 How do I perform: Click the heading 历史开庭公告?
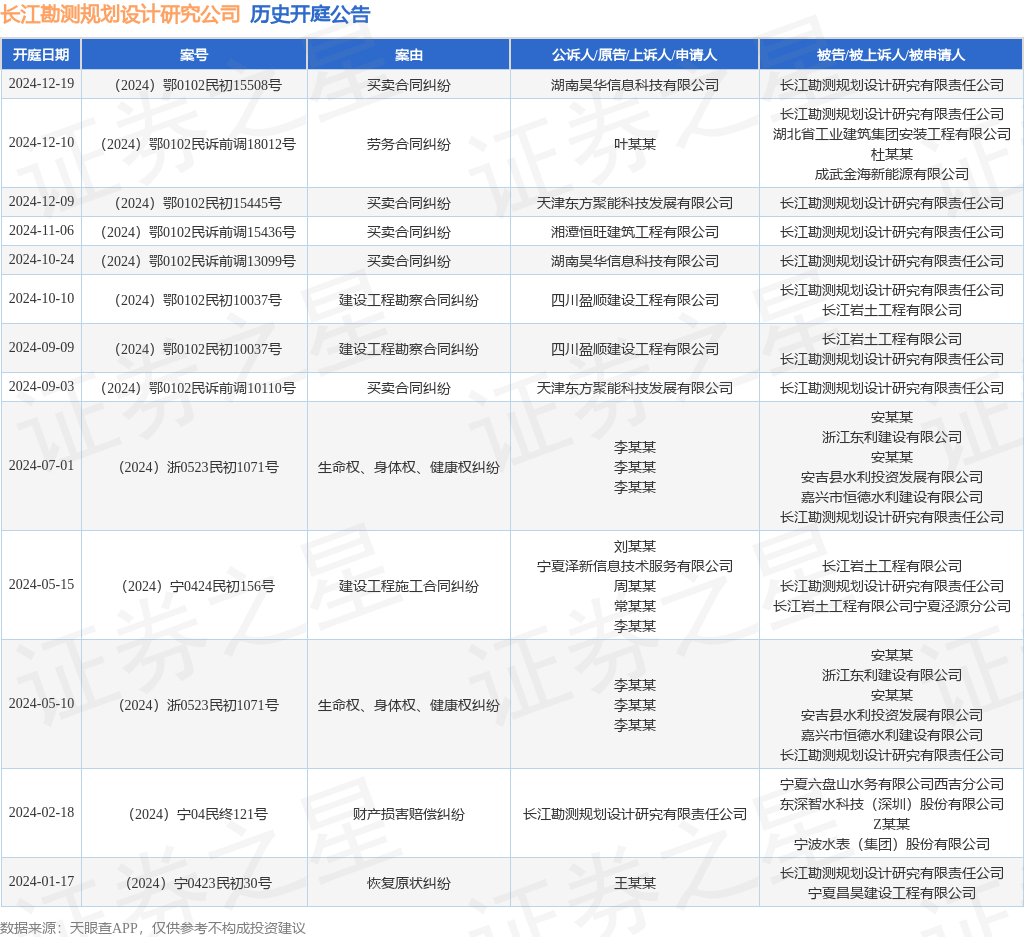[310, 14]
